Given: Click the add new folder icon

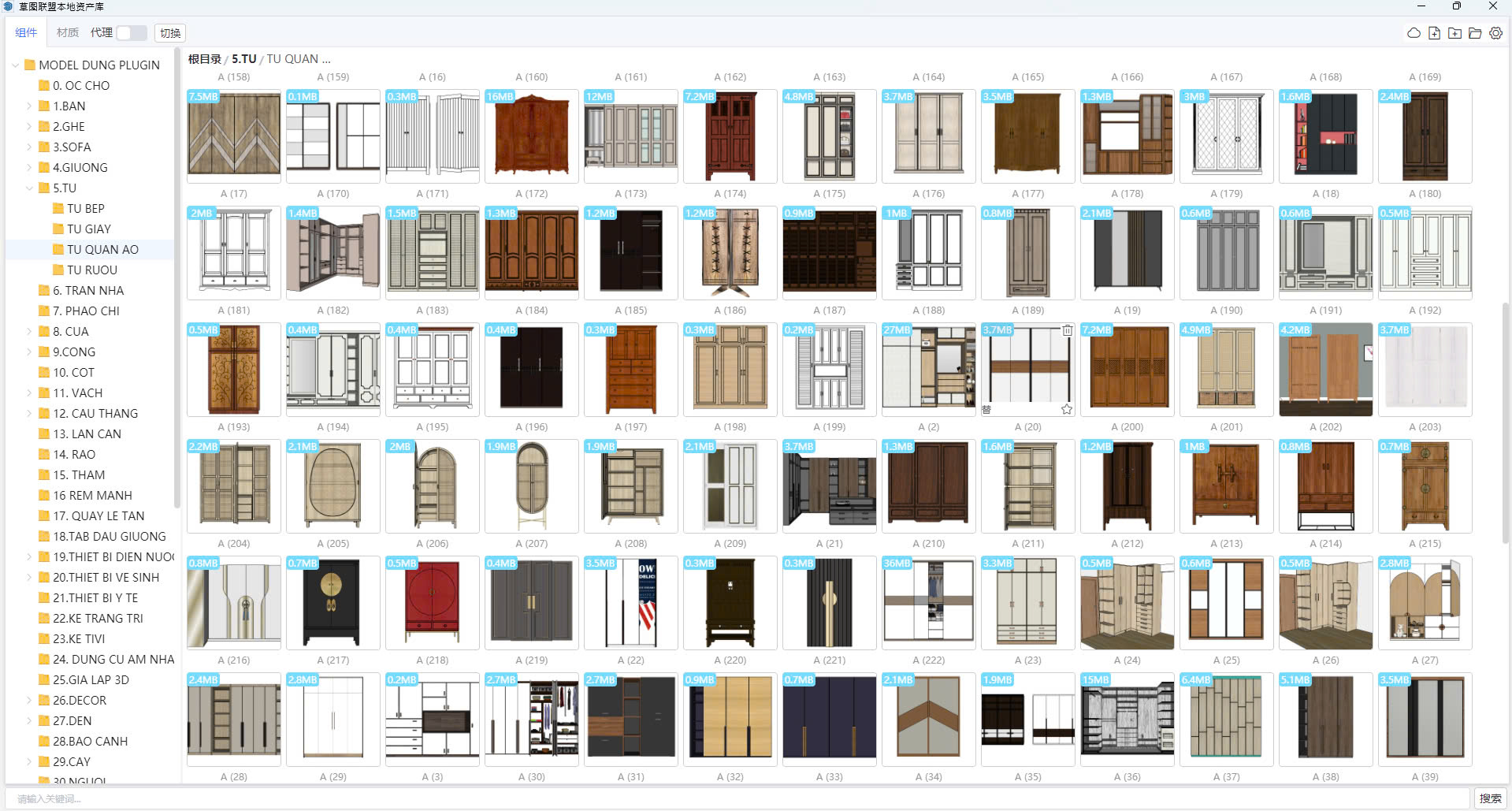Looking at the screenshot, I should pos(1454,33).
